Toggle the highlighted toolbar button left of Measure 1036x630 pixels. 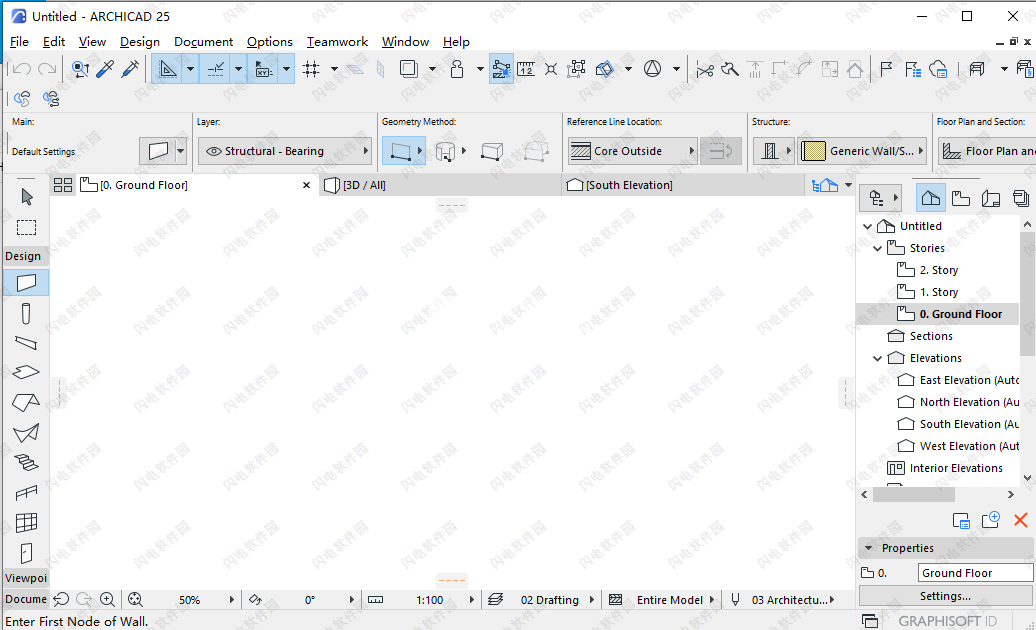501,69
